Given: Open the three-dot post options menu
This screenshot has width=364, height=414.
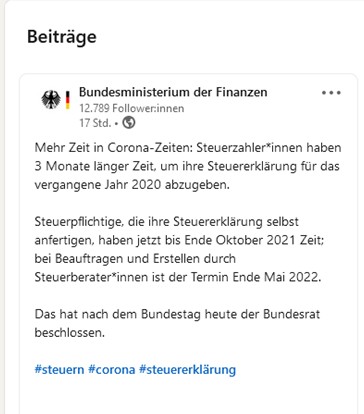Looking at the screenshot, I should pyautogui.click(x=331, y=93).
